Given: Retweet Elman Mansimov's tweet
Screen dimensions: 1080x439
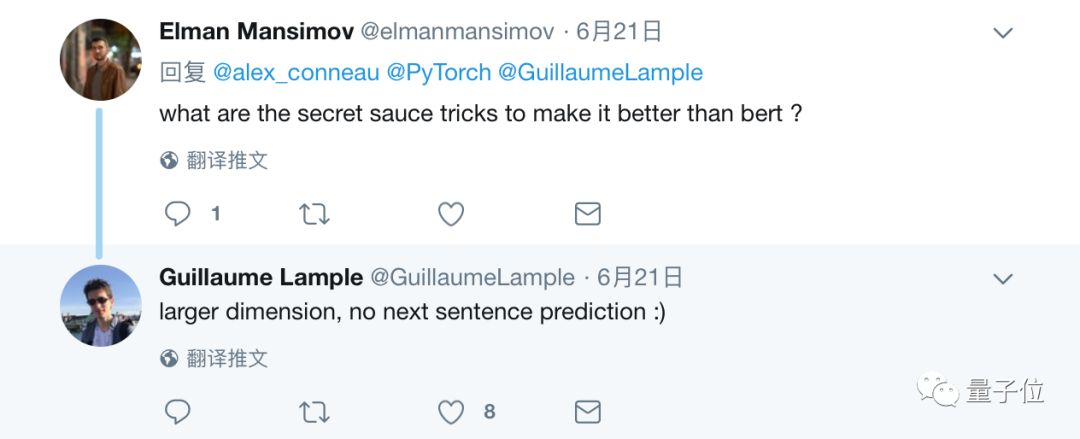Looking at the screenshot, I should [x=315, y=213].
